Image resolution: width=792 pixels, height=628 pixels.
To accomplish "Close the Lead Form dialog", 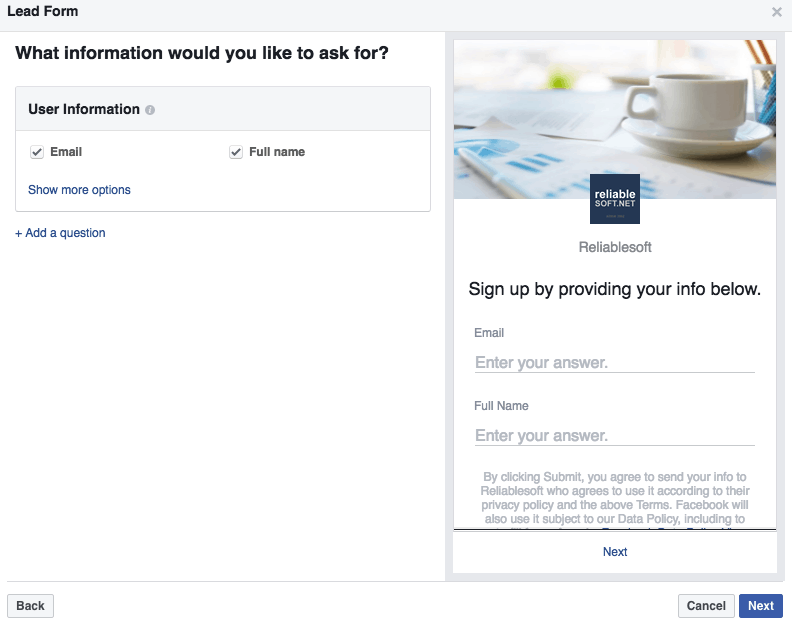I will 777,12.
